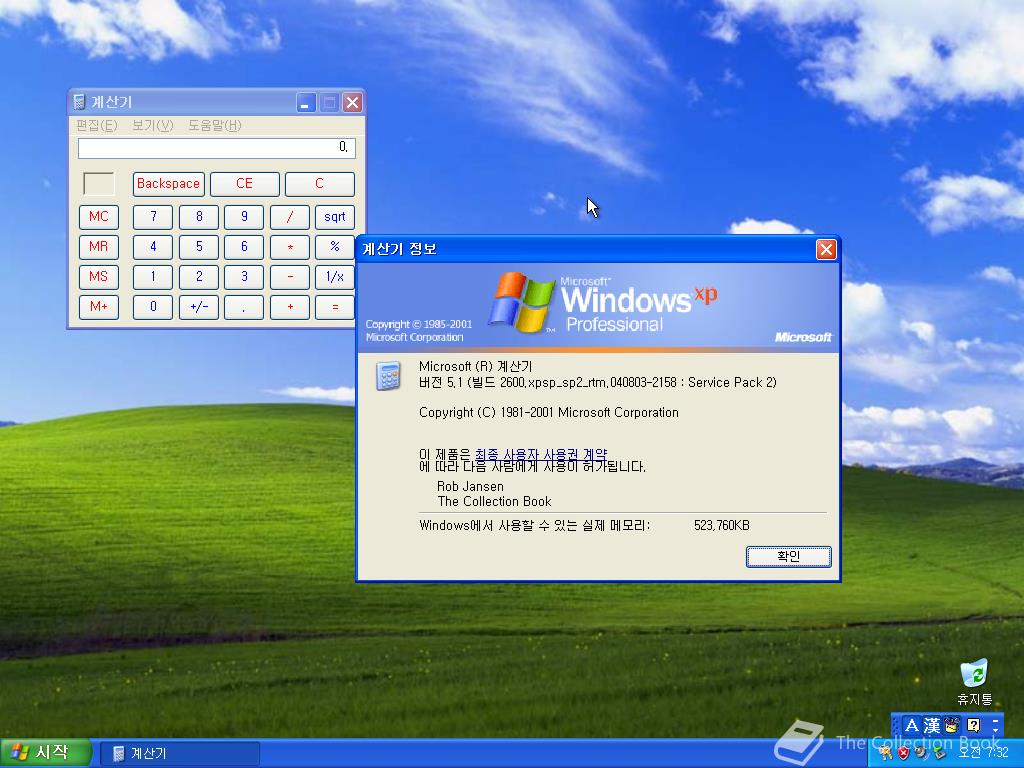Image resolution: width=1024 pixels, height=768 pixels.
Task: Click the Backspace button in calculator
Action: 168,184
